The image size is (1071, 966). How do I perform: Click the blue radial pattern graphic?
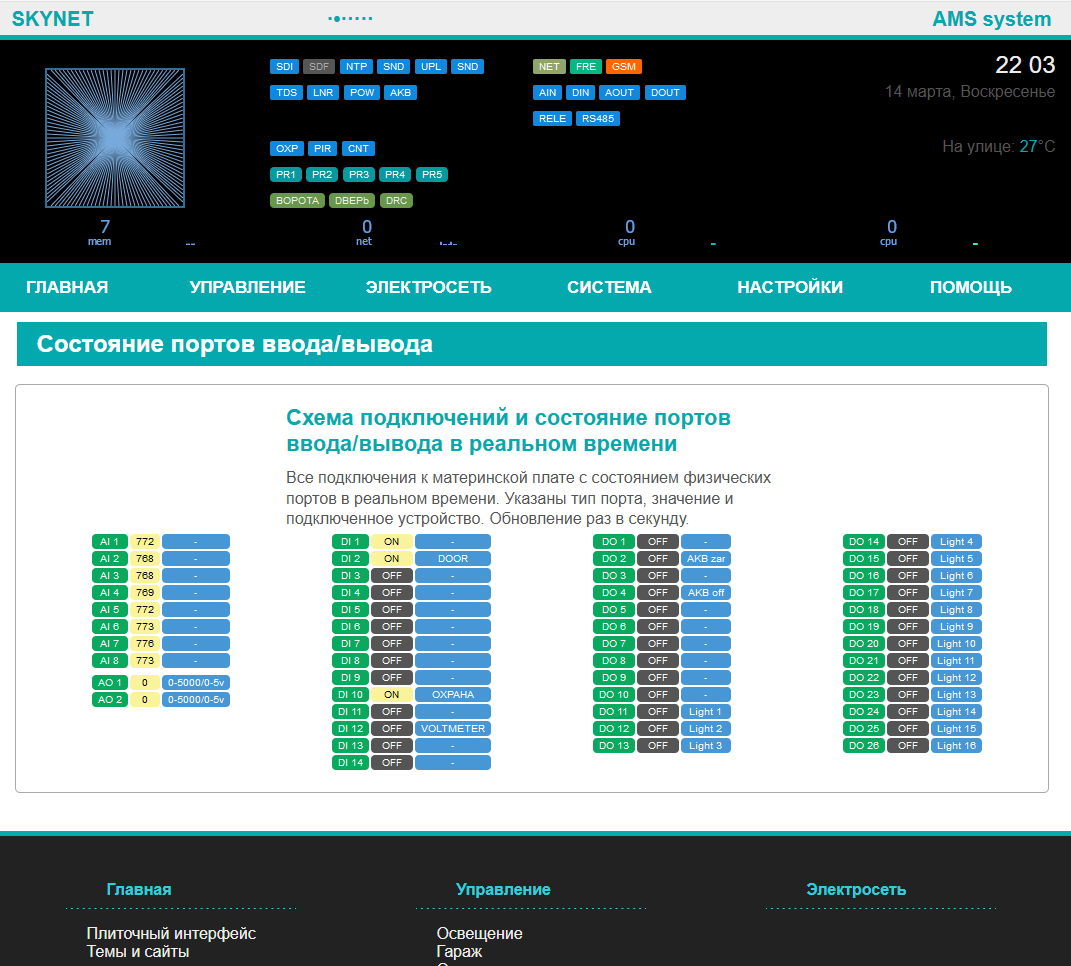click(x=114, y=138)
